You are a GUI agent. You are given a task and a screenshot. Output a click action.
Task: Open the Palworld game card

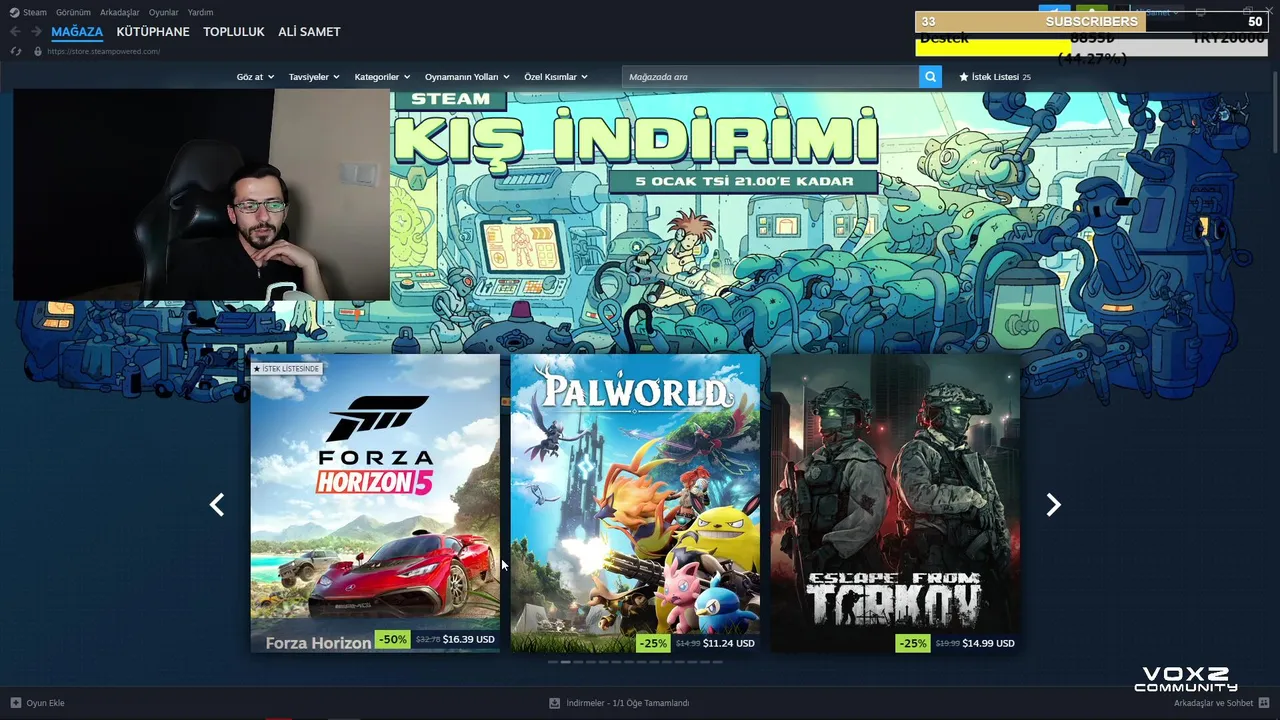[x=635, y=503]
